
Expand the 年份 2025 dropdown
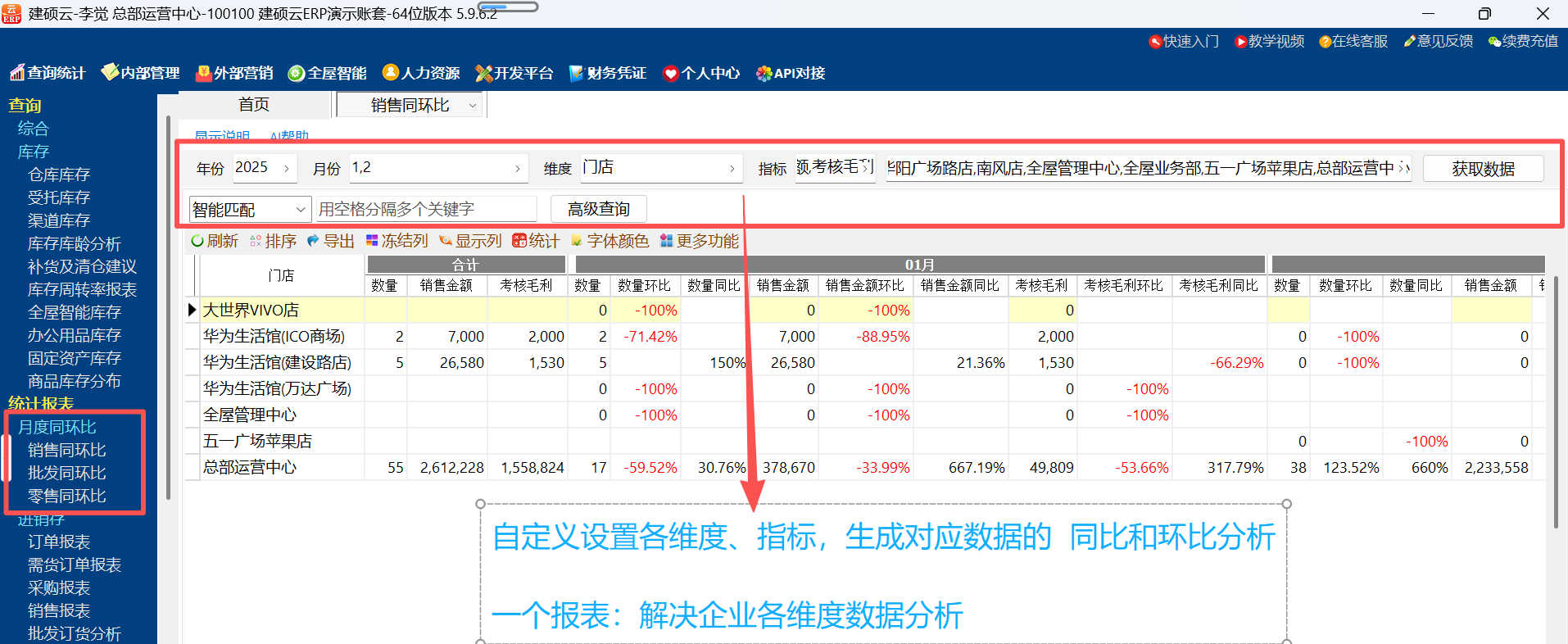pyautogui.click(x=286, y=169)
